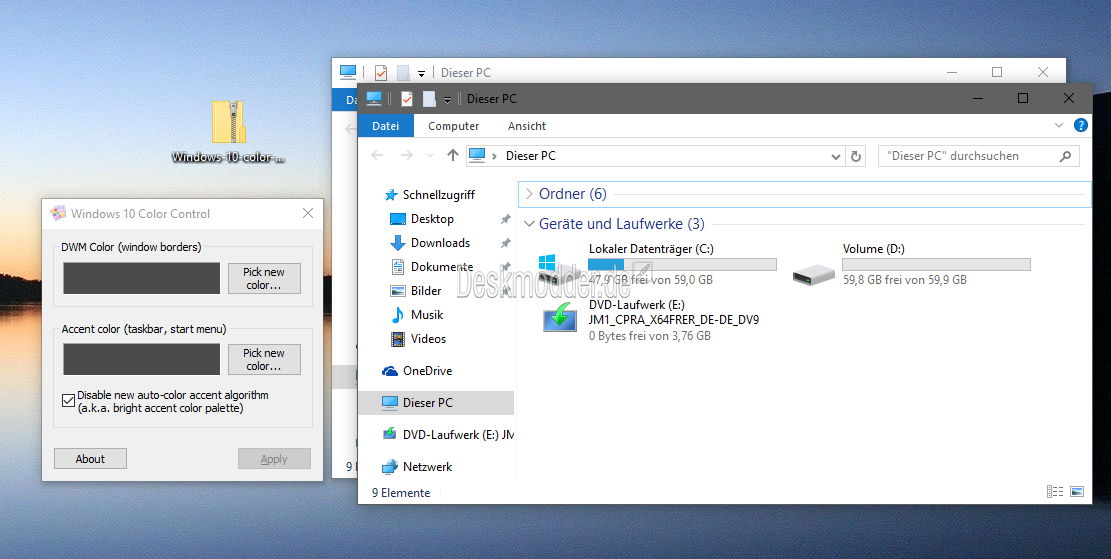Click the address bar breadcrumb chevron before Dieser PC
The width and height of the screenshot is (1111, 559).
click(x=494, y=156)
